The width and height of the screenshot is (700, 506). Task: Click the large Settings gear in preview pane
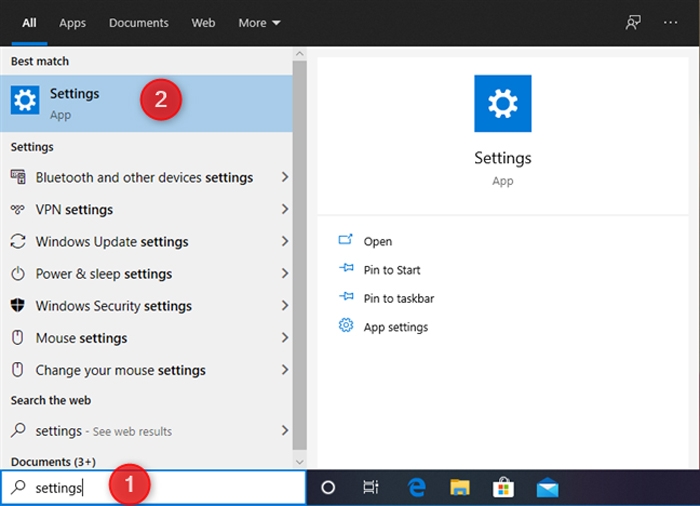tap(502, 104)
